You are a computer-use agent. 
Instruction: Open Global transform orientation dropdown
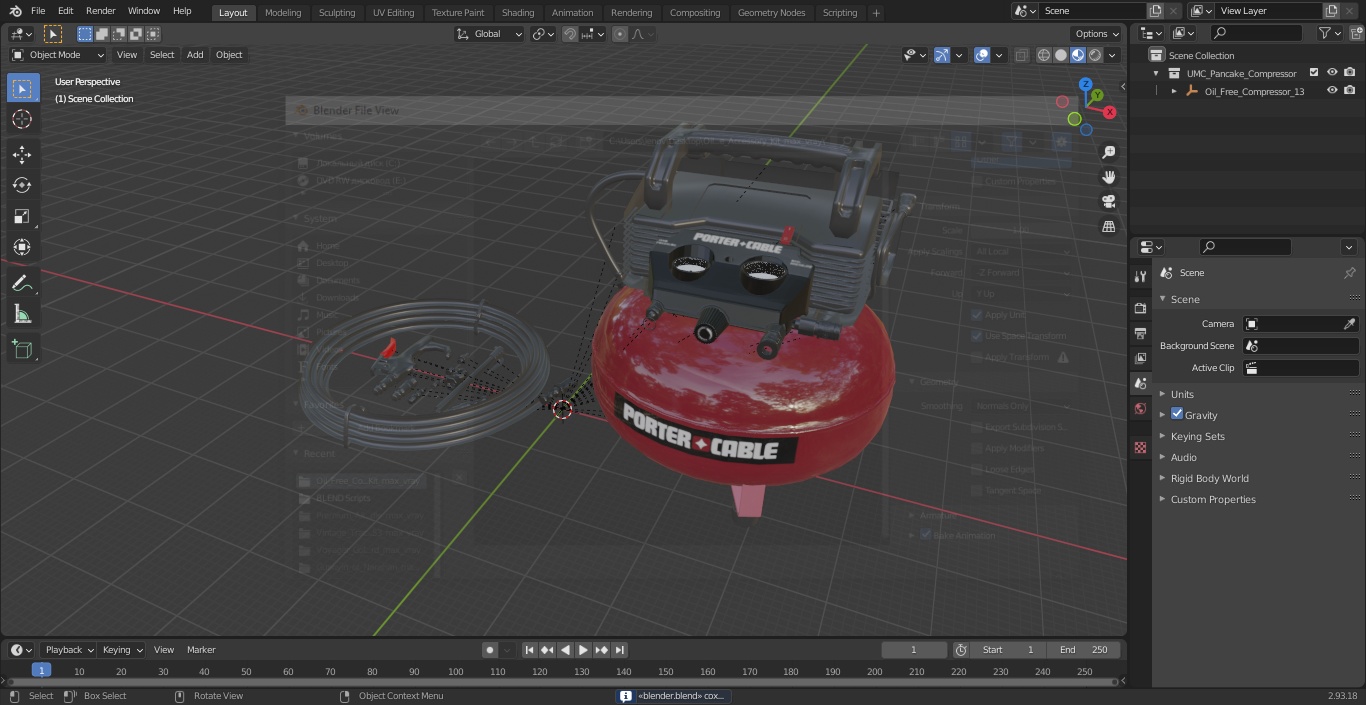point(489,34)
